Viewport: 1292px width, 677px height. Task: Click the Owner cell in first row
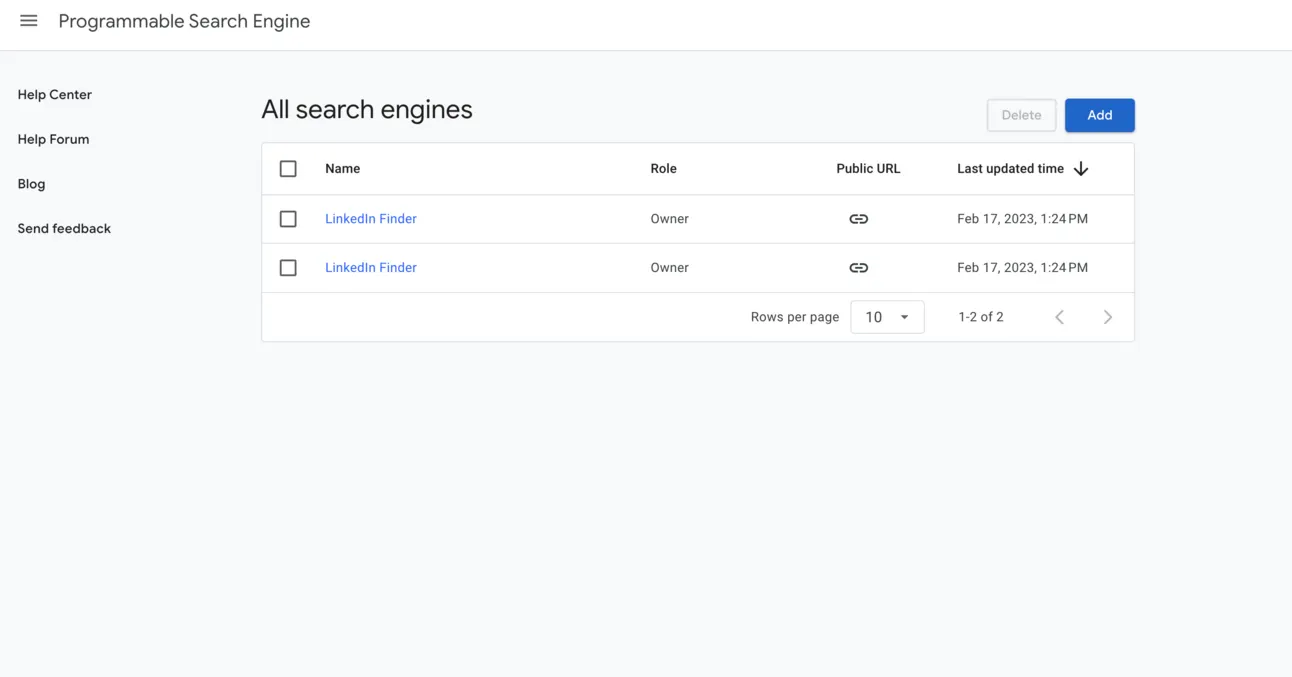[669, 219]
